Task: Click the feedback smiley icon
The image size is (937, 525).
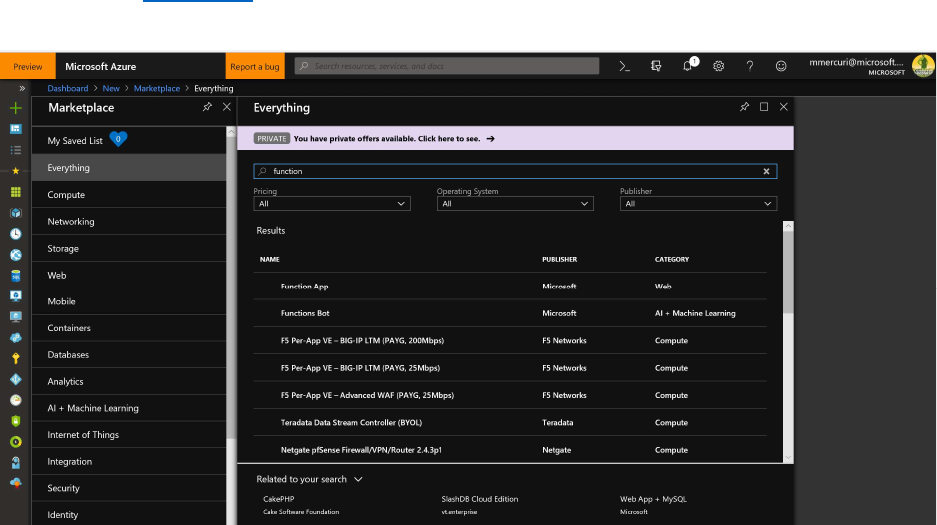Action: pos(781,66)
